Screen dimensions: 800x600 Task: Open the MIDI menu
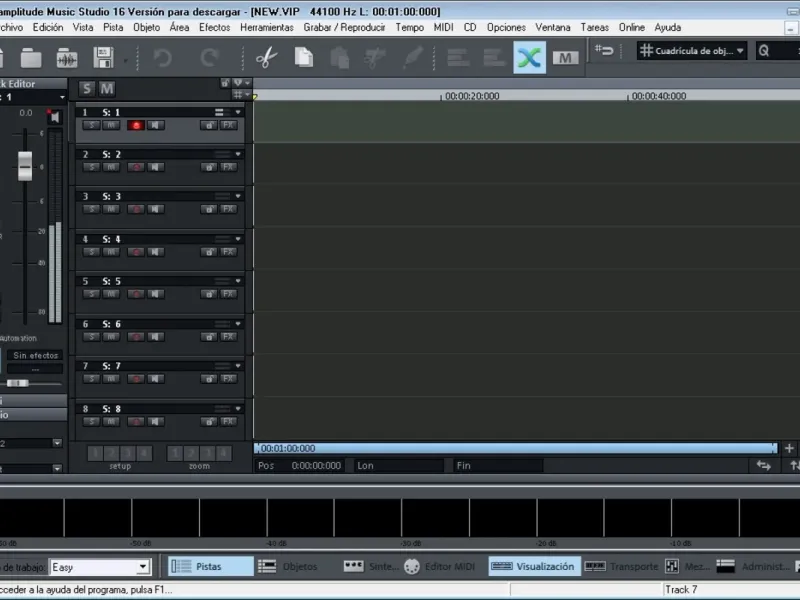click(443, 28)
